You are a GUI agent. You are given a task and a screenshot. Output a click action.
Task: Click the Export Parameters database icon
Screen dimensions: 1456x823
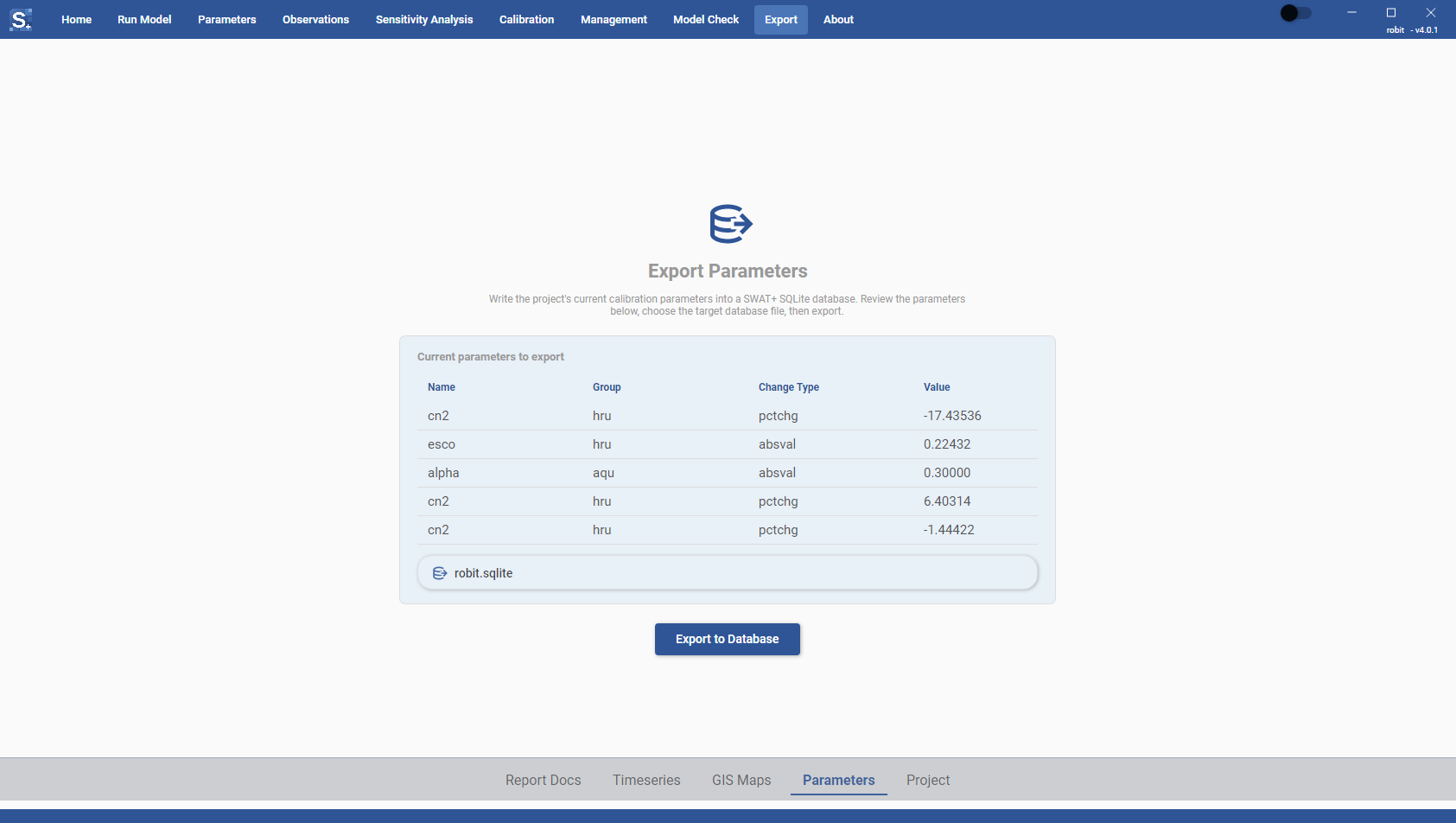(730, 224)
